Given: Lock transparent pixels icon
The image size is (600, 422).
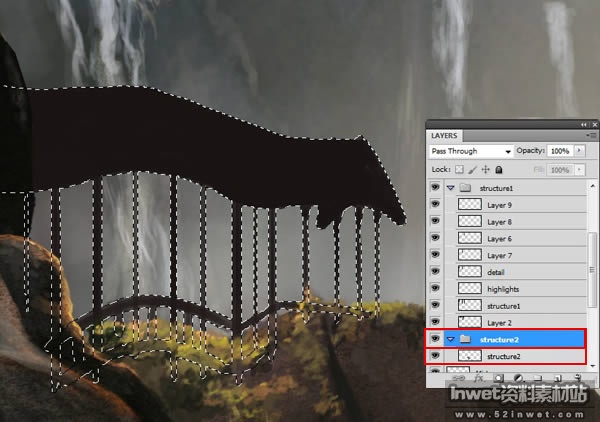Looking at the screenshot, I should tap(459, 169).
